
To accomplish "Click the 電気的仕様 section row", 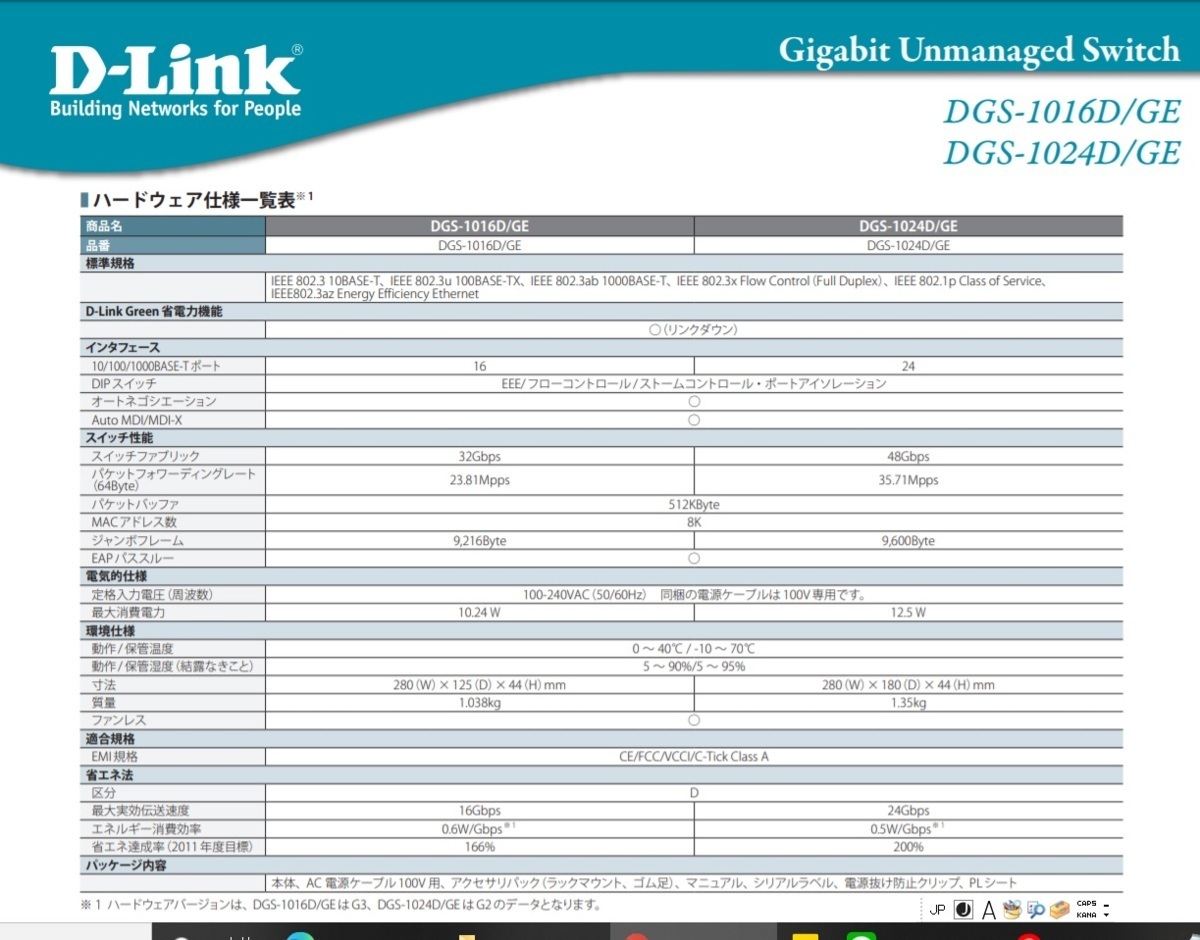I will point(601,577).
